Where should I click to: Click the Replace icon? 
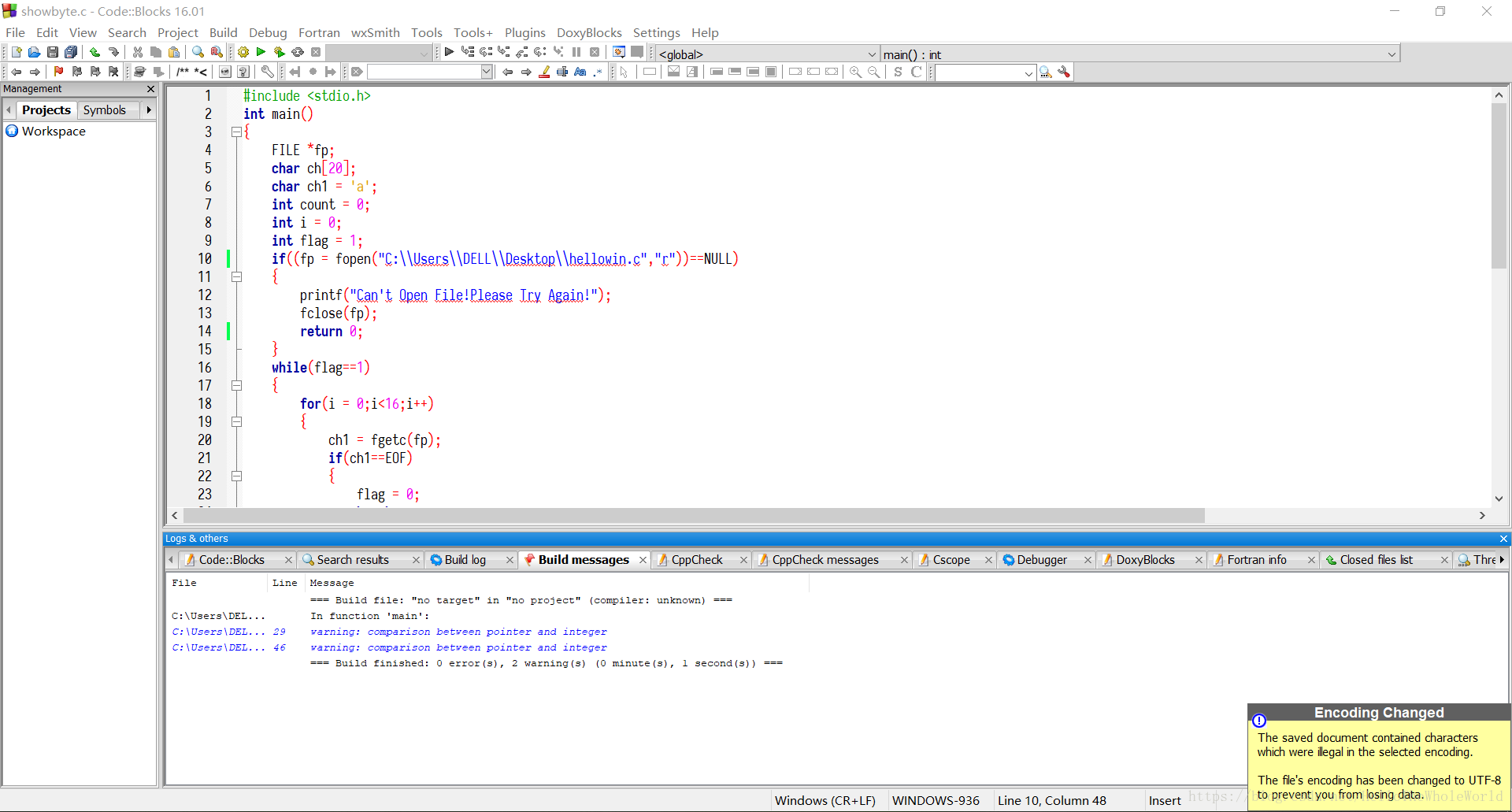[217, 52]
